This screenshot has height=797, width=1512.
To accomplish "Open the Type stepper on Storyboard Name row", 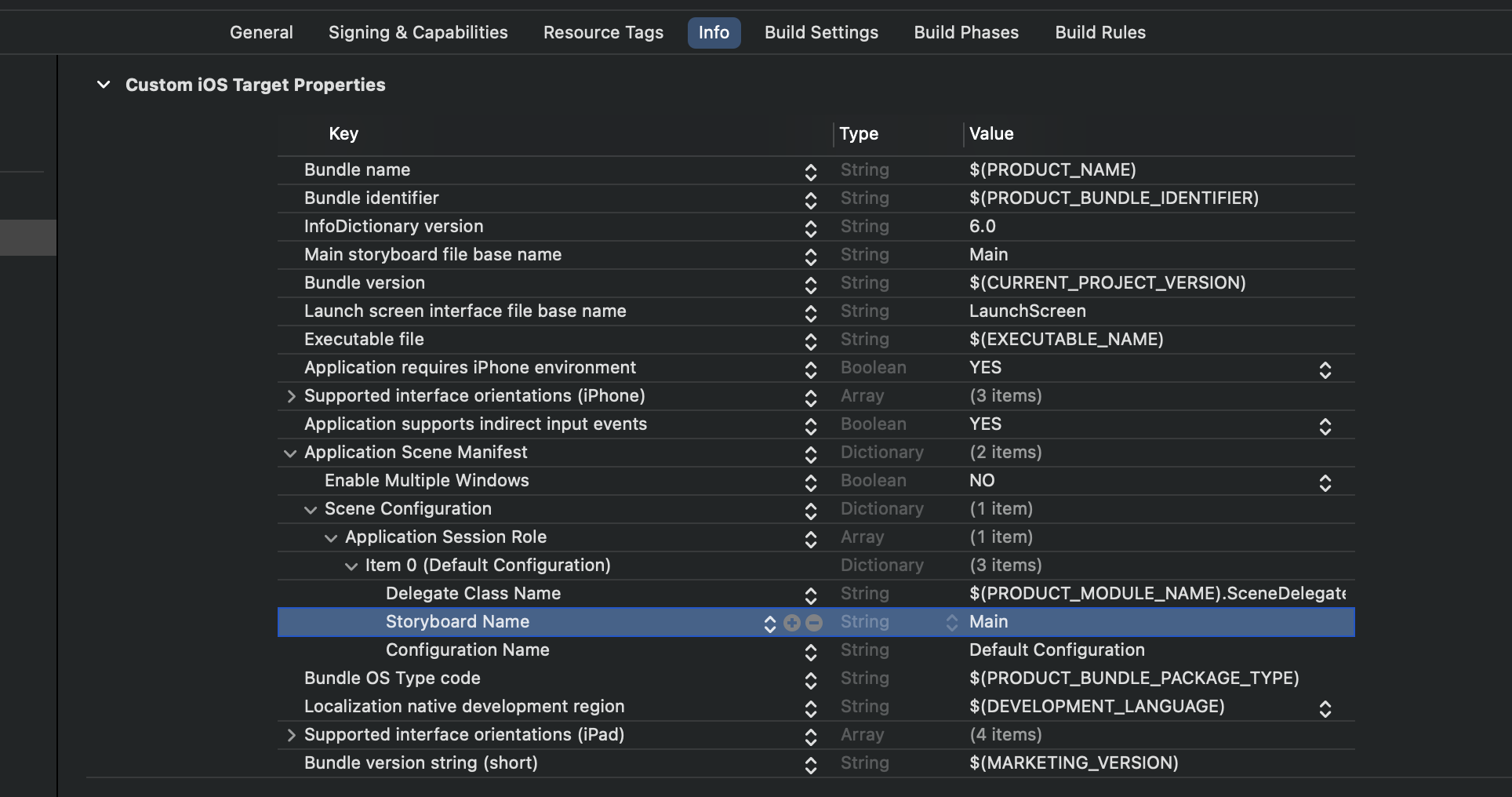I will 952,622.
